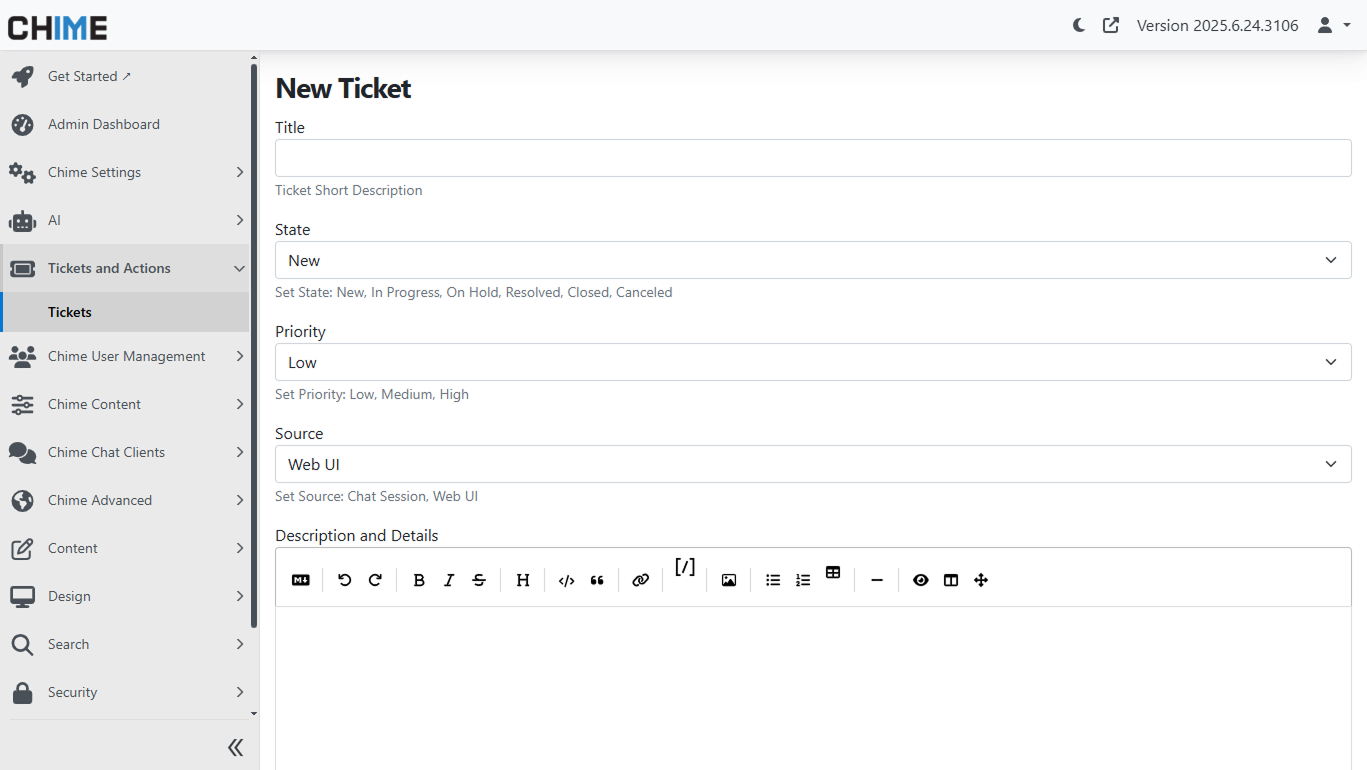Expand the Security menu chevron
The image size is (1367, 770).
(240, 692)
